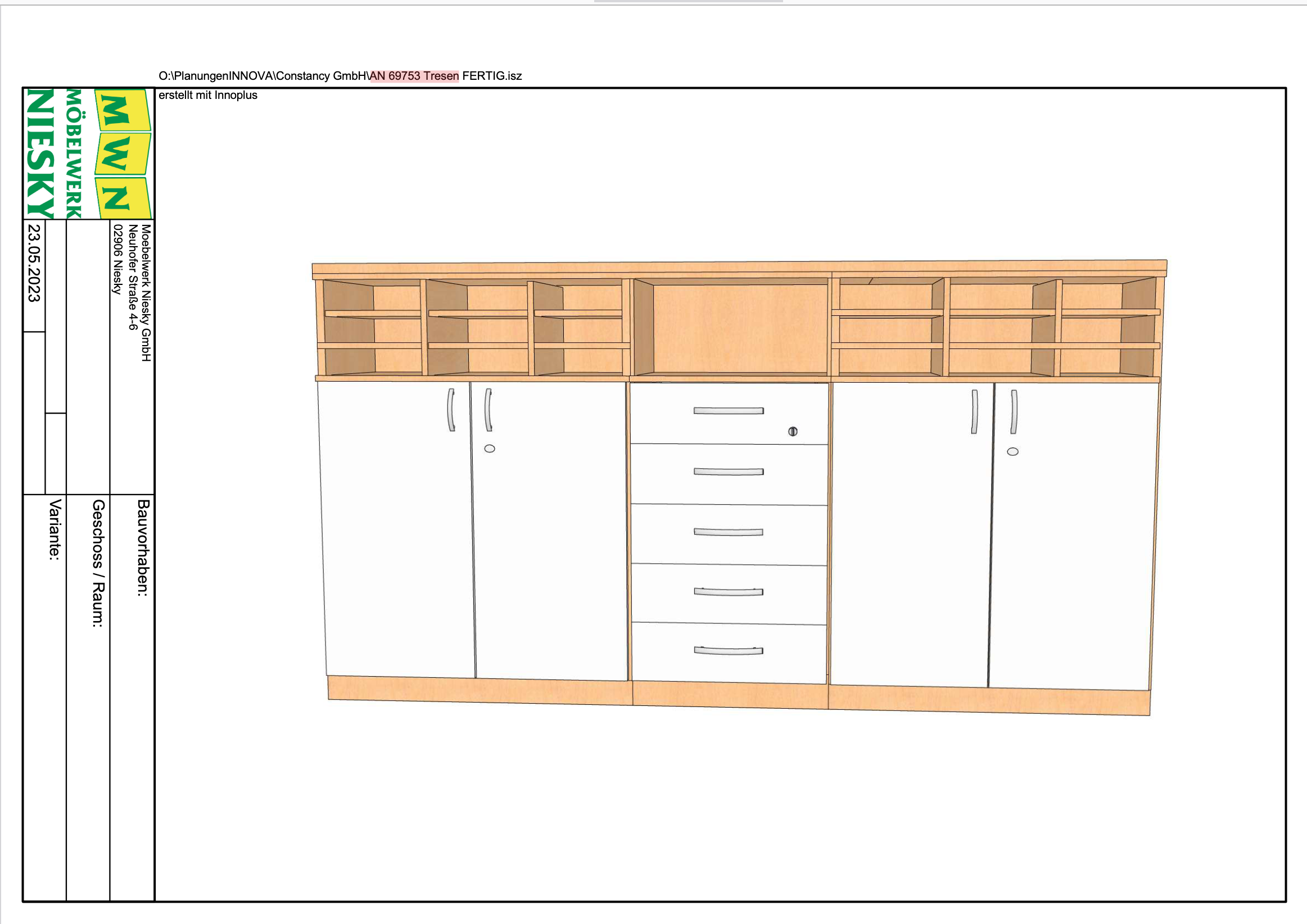The height and width of the screenshot is (924, 1307).
Task: Click the yellow "W" logo tile
Action: pyautogui.click(x=123, y=153)
